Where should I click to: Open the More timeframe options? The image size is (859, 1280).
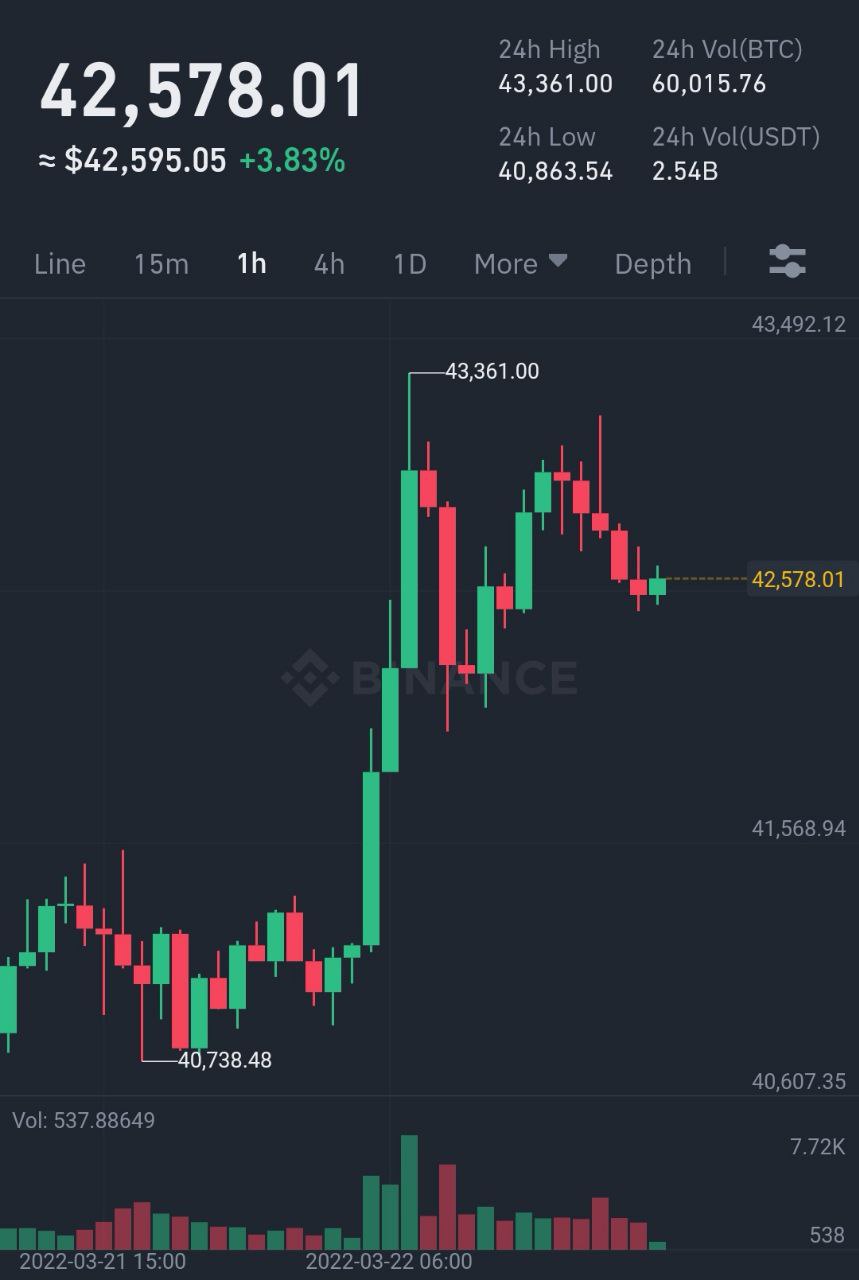520,263
